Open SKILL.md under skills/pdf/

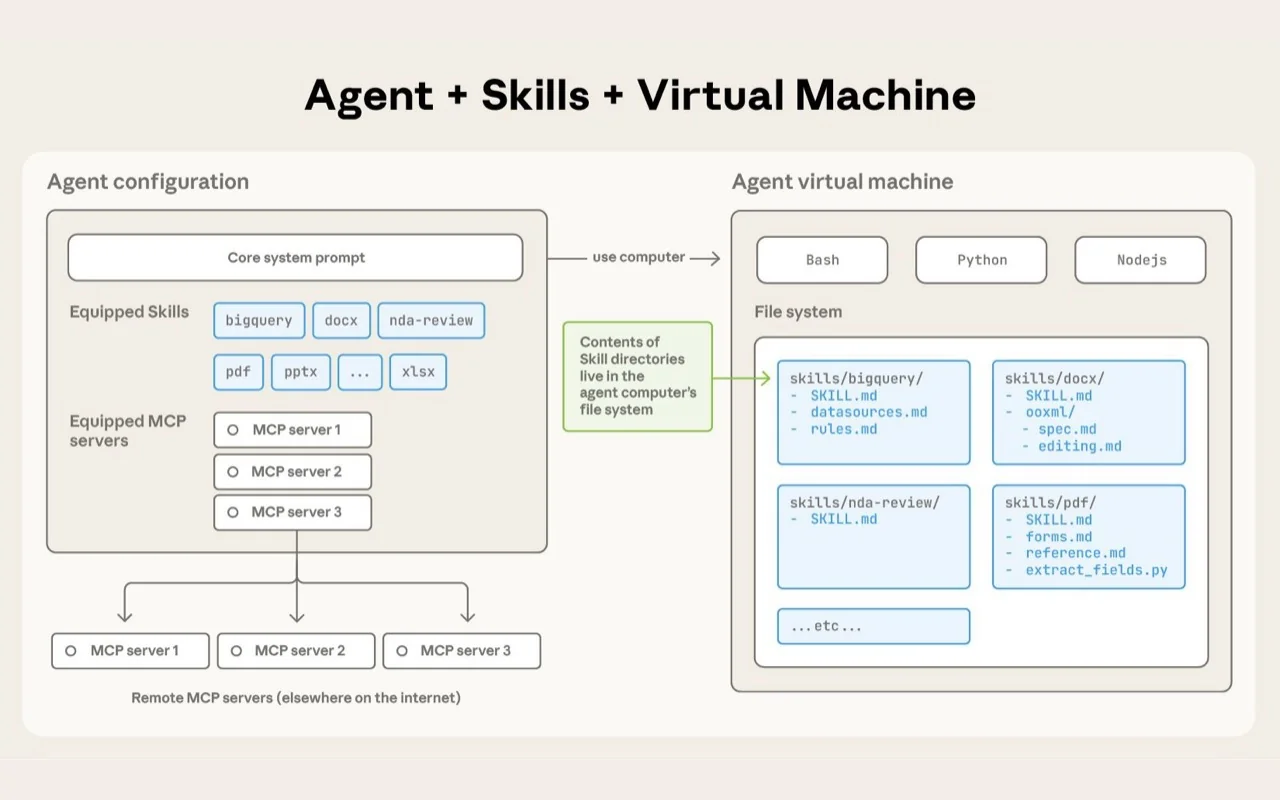(1059, 520)
